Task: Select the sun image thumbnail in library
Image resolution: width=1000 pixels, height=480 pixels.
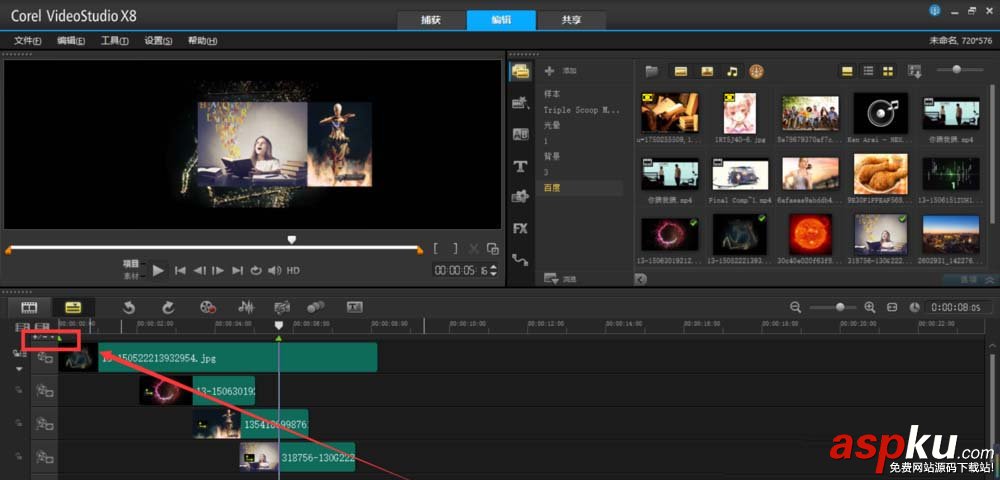Action: click(x=810, y=234)
